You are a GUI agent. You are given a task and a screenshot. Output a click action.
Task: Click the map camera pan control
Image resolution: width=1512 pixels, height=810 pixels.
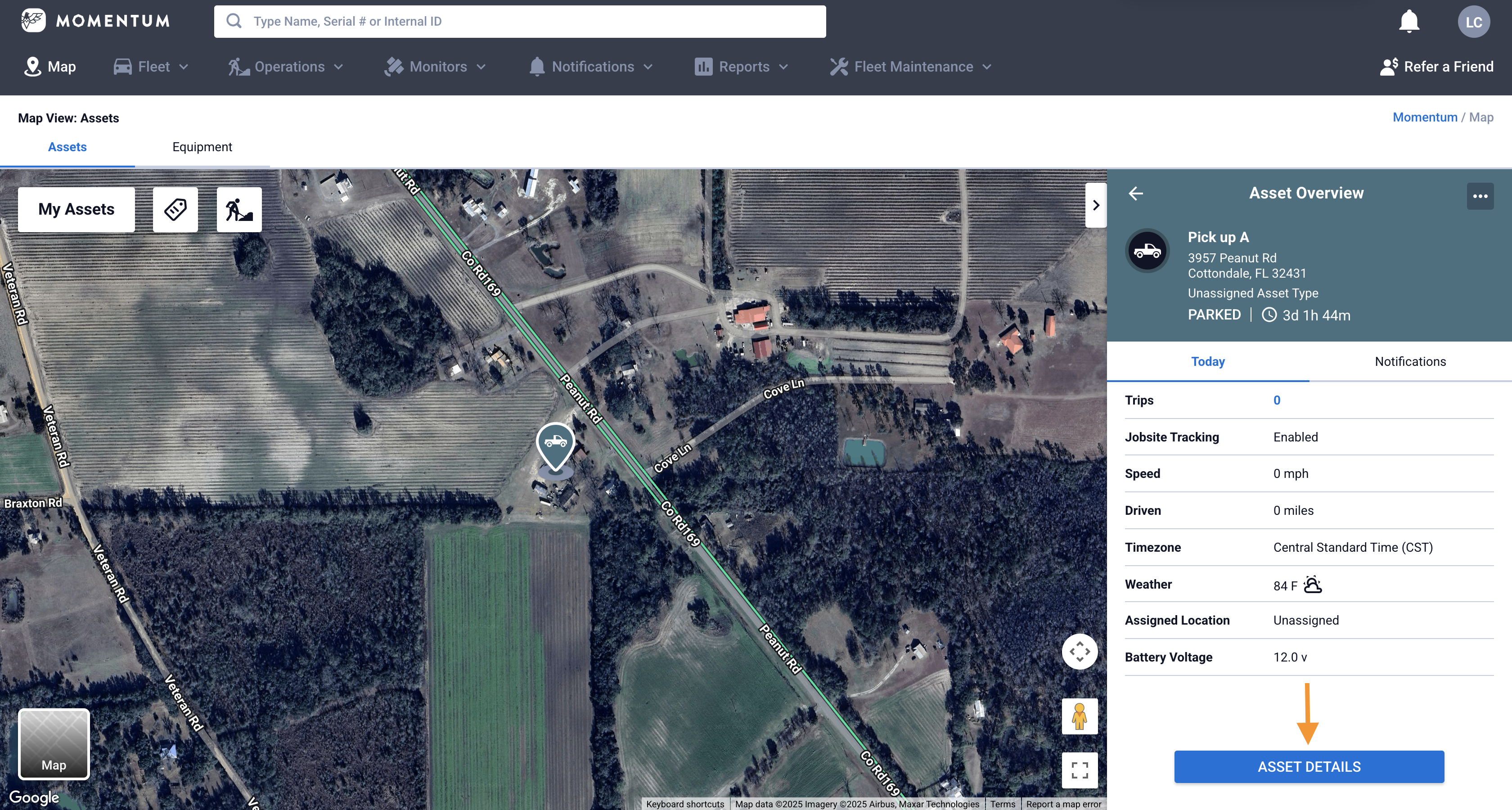tap(1080, 651)
